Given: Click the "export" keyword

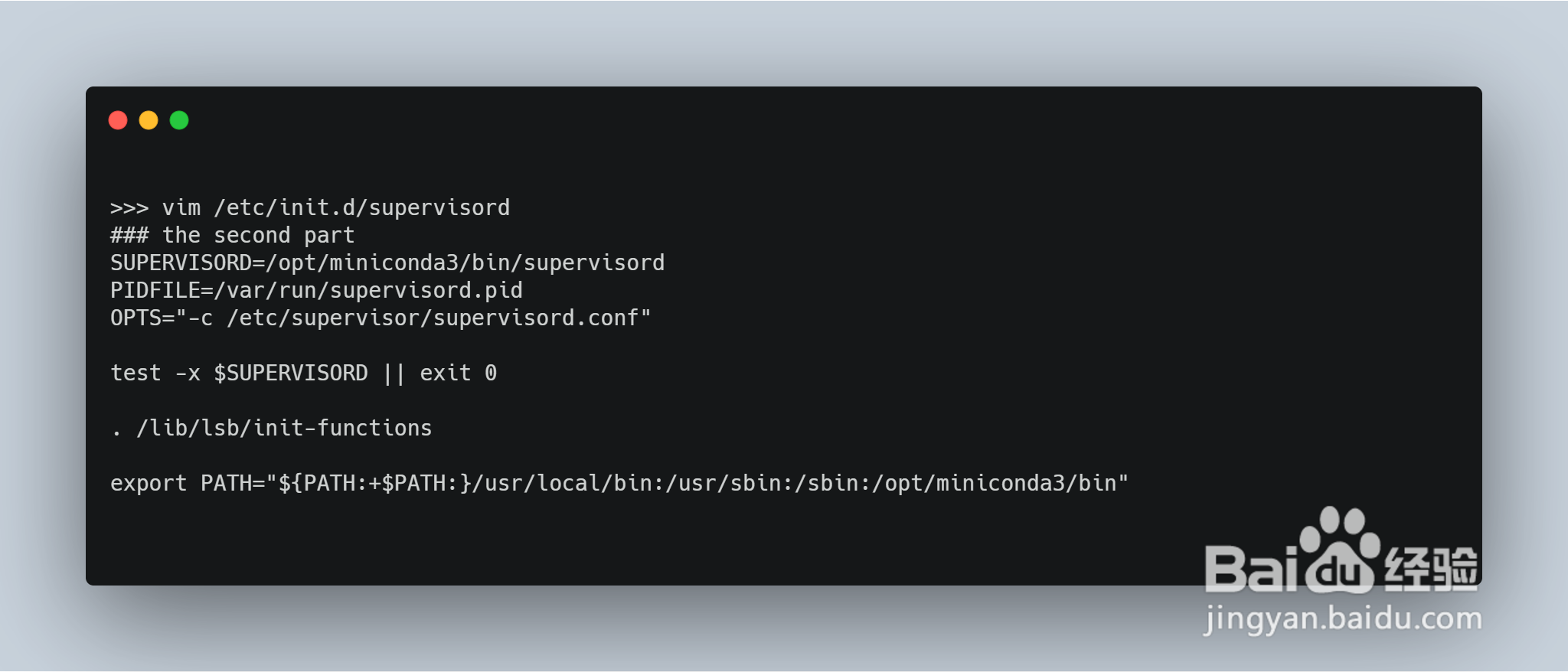Looking at the screenshot, I should (x=149, y=484).
